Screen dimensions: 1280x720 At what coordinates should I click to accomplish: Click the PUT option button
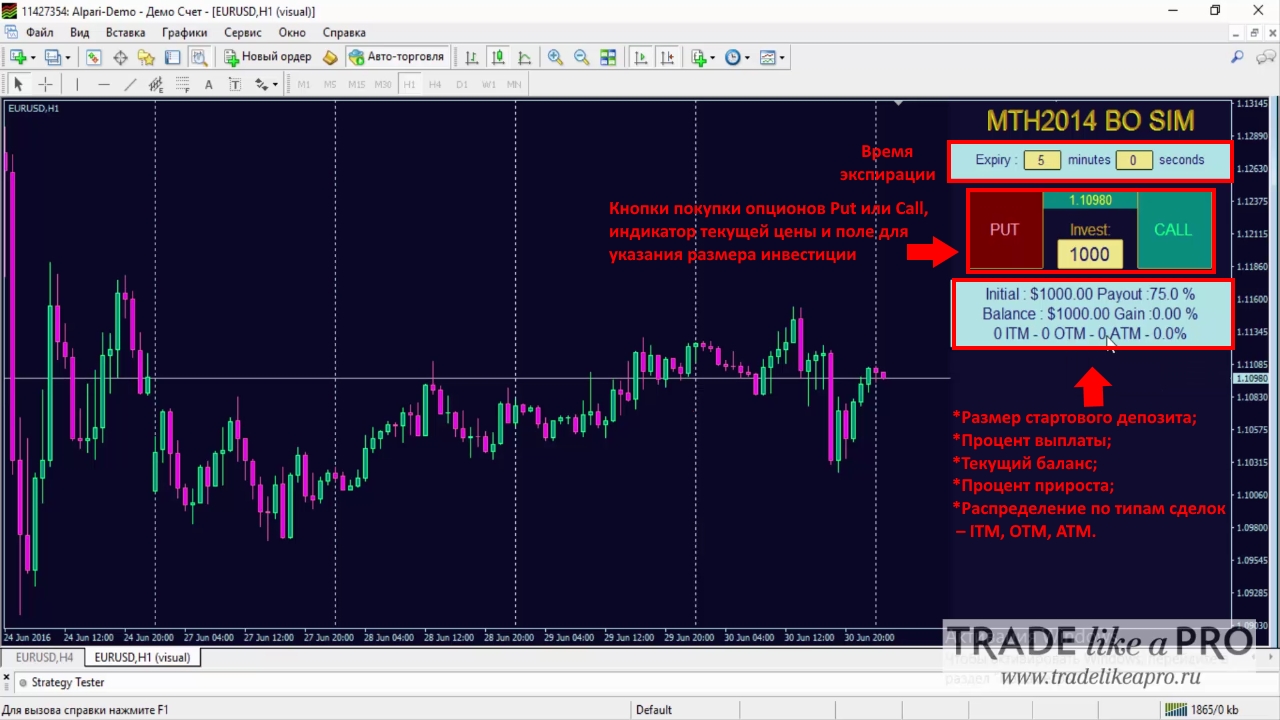tap(1004, 230)
